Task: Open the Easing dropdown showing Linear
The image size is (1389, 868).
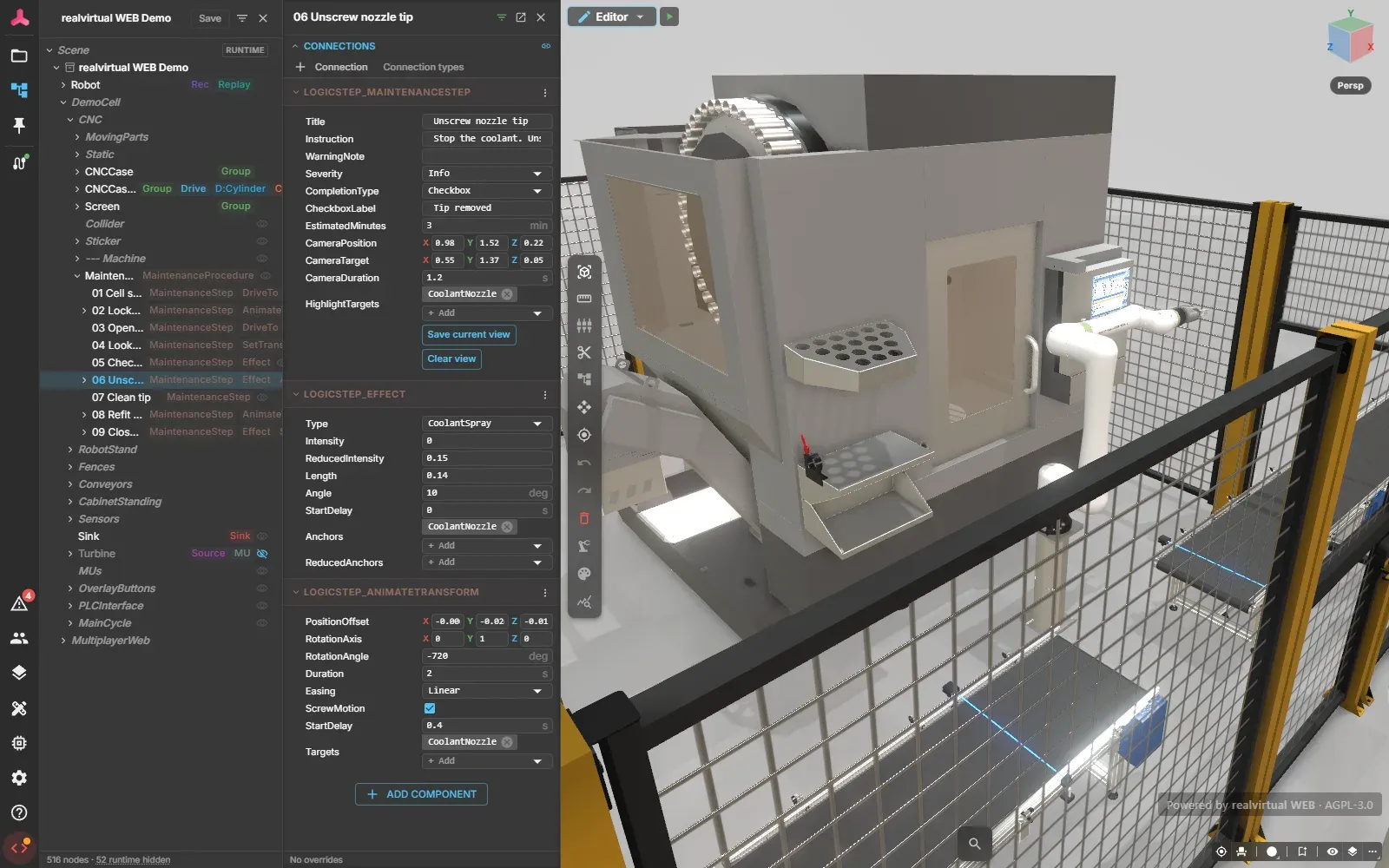Action: (x=487, y=691)
